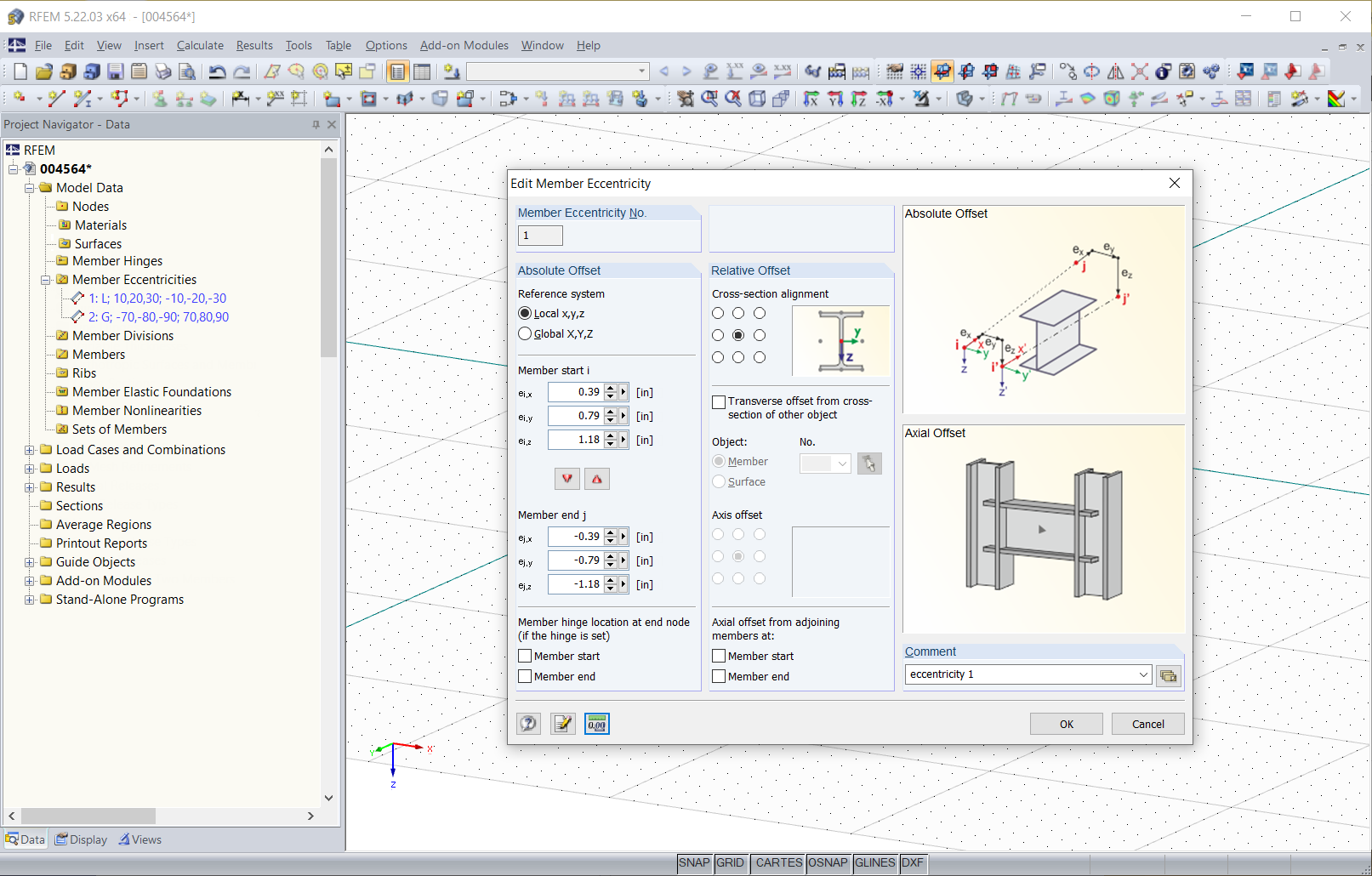Viewport: 1372px width, 876px height.
Task: Expand the Load Cases and Combinations node
Action: pyautogui.click(x=30, y=450)
